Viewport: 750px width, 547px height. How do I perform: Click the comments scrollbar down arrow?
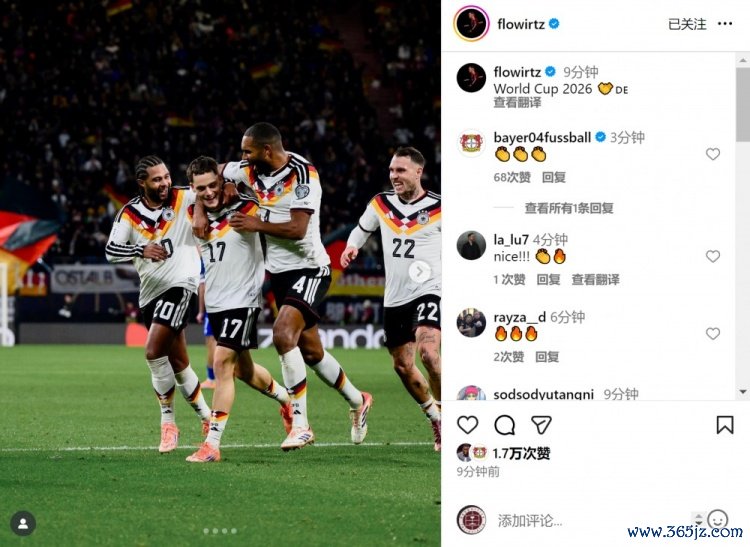(743, 392)
